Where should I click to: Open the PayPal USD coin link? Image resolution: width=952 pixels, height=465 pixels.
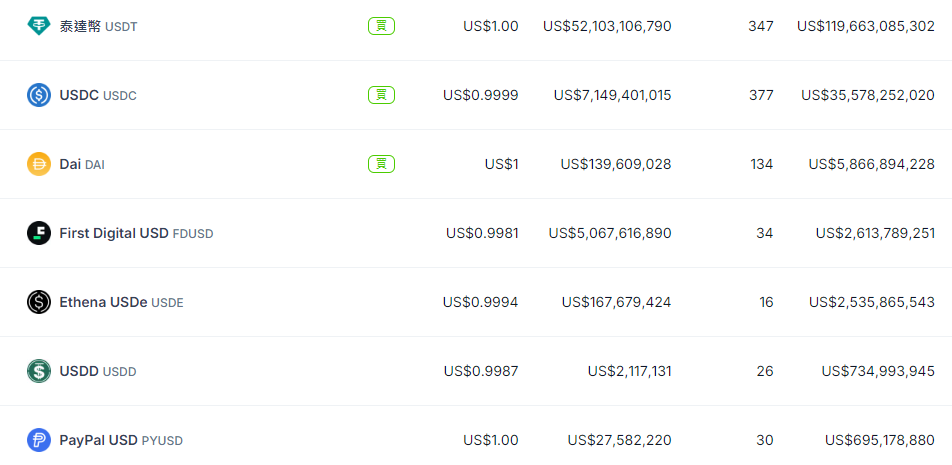pos(98,440)
